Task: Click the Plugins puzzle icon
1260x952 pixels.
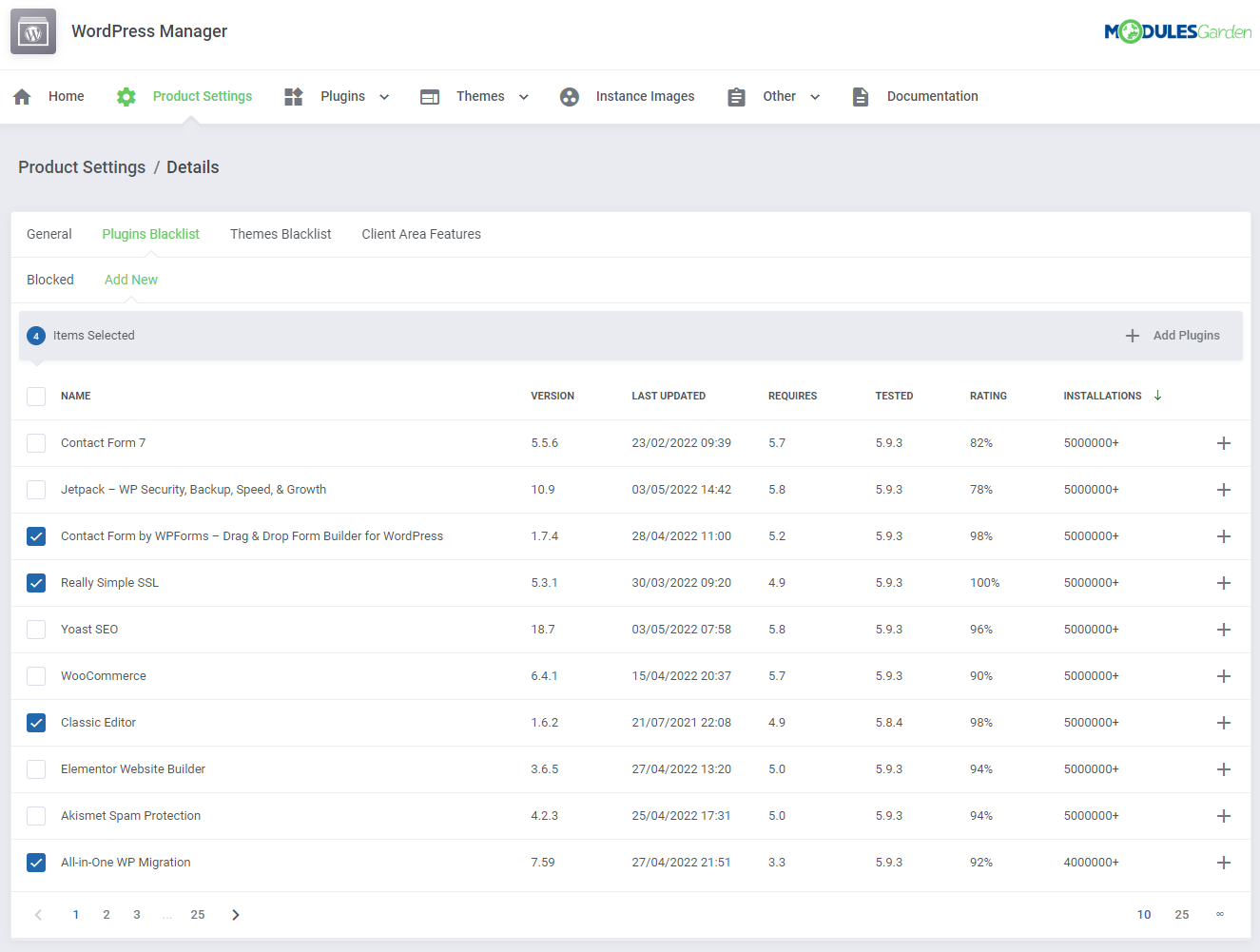Action: coord(294,96)
